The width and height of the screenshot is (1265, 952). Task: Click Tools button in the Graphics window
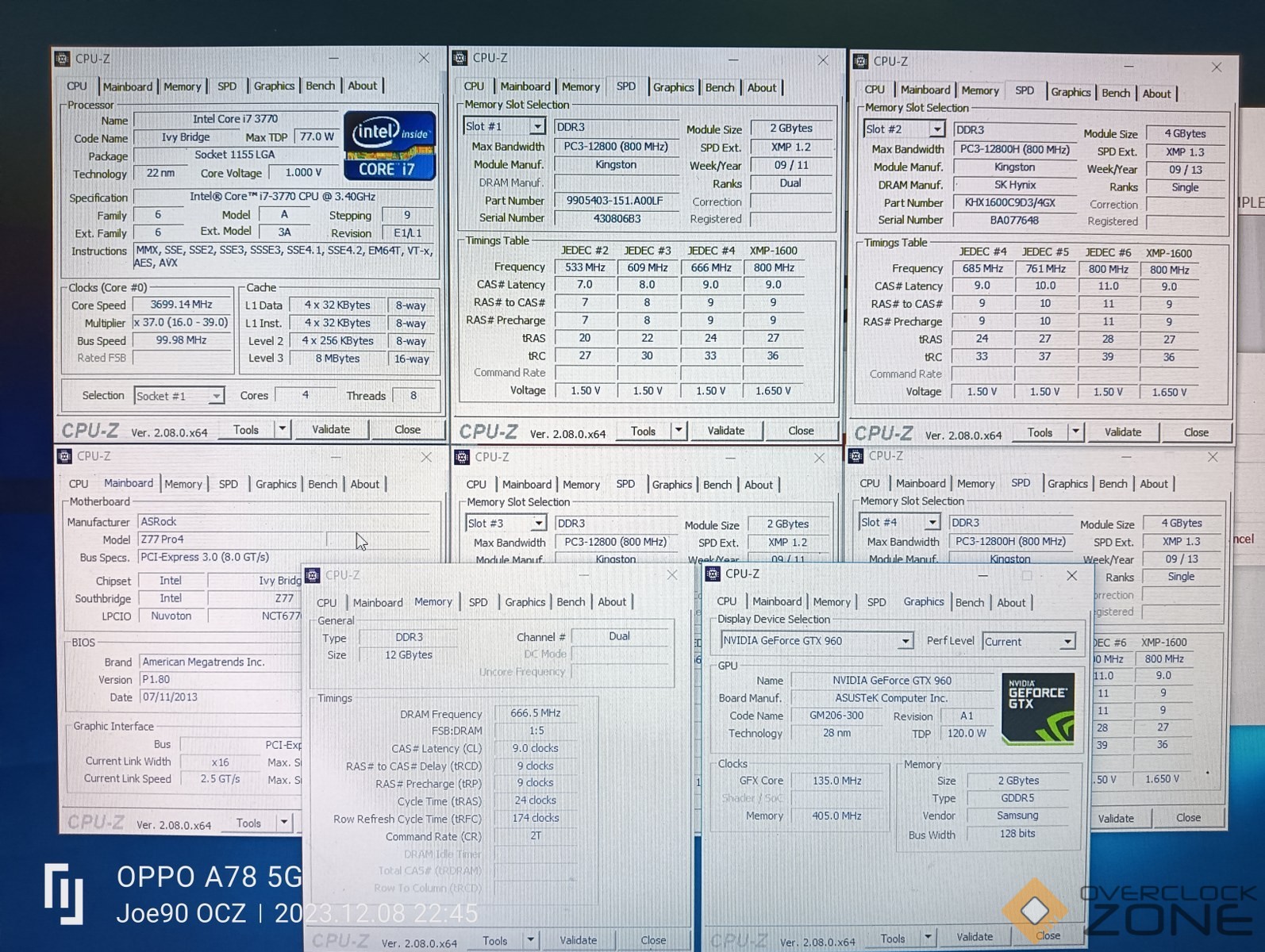[893, 939]
